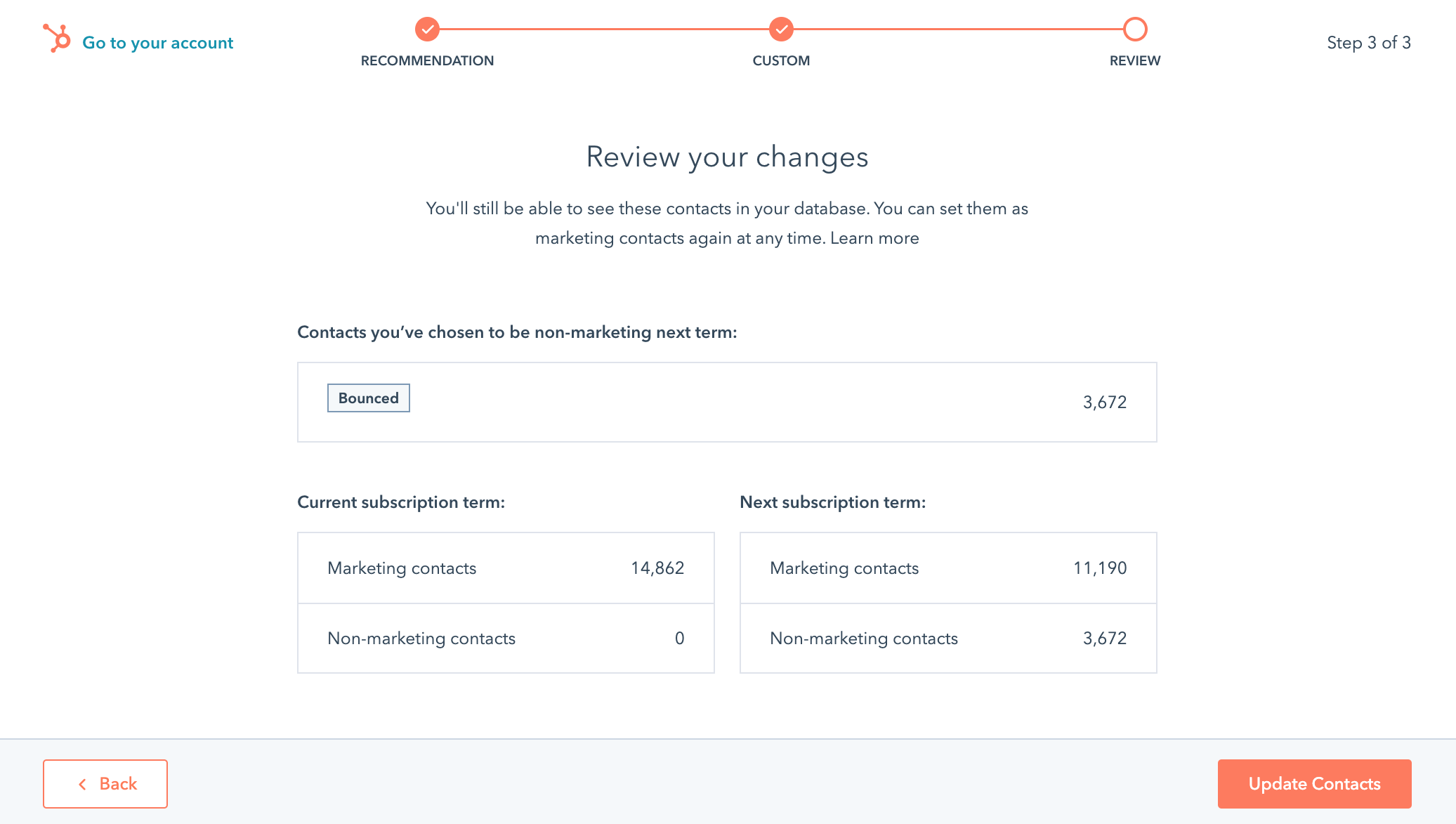Click the Bounced tag

click(368, 398)
